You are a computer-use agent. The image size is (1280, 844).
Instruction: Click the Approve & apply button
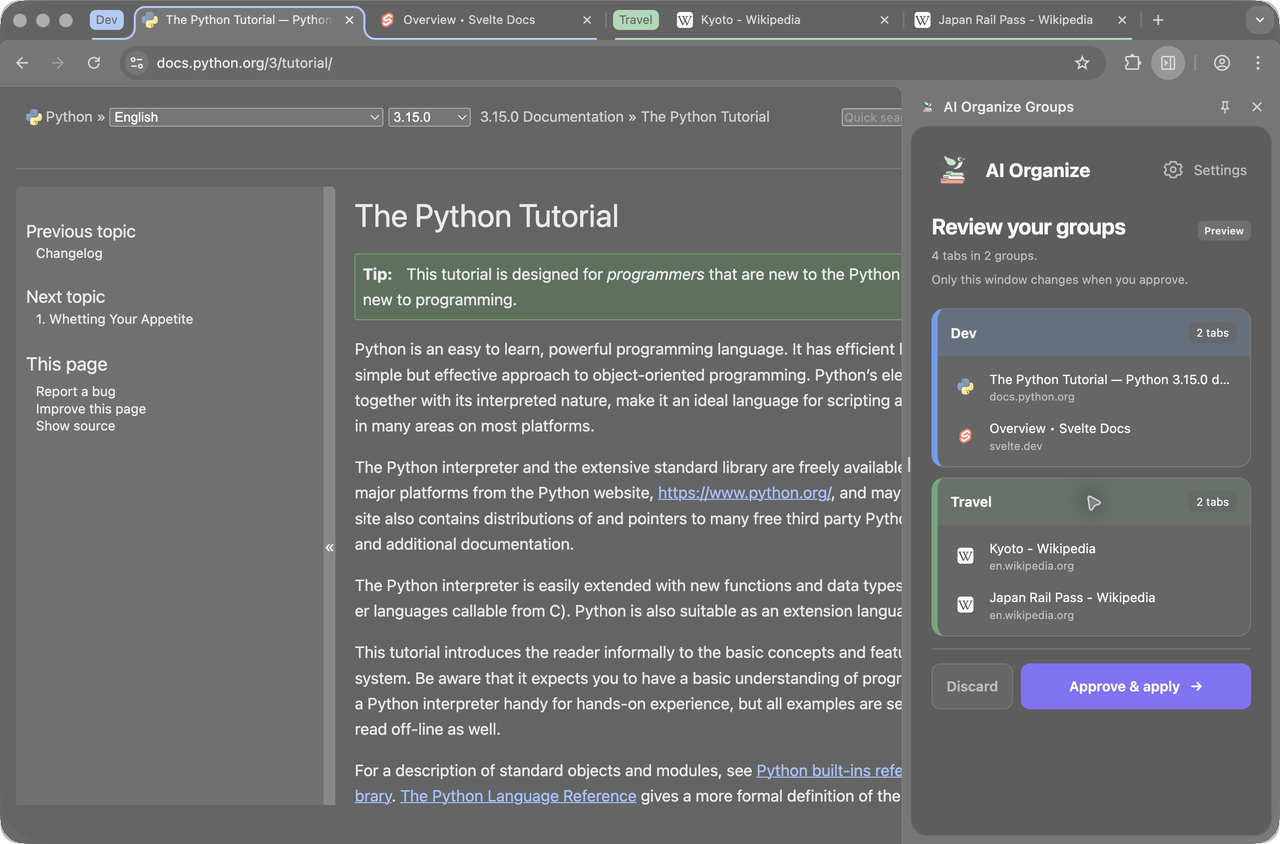(x=1135, y=687)
